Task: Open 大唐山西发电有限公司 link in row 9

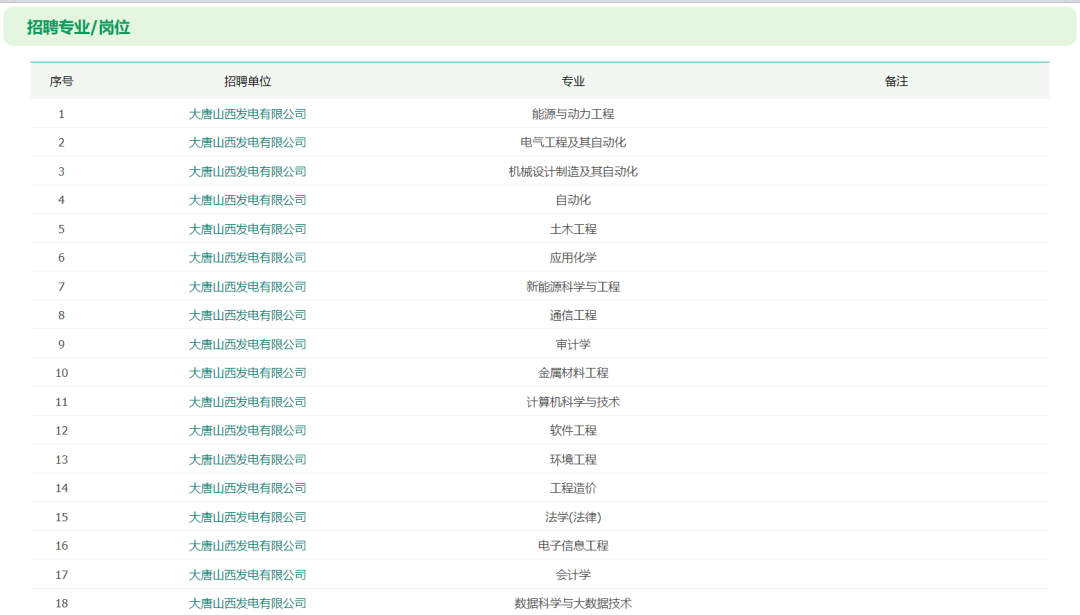Action: [x=247, y=344]
